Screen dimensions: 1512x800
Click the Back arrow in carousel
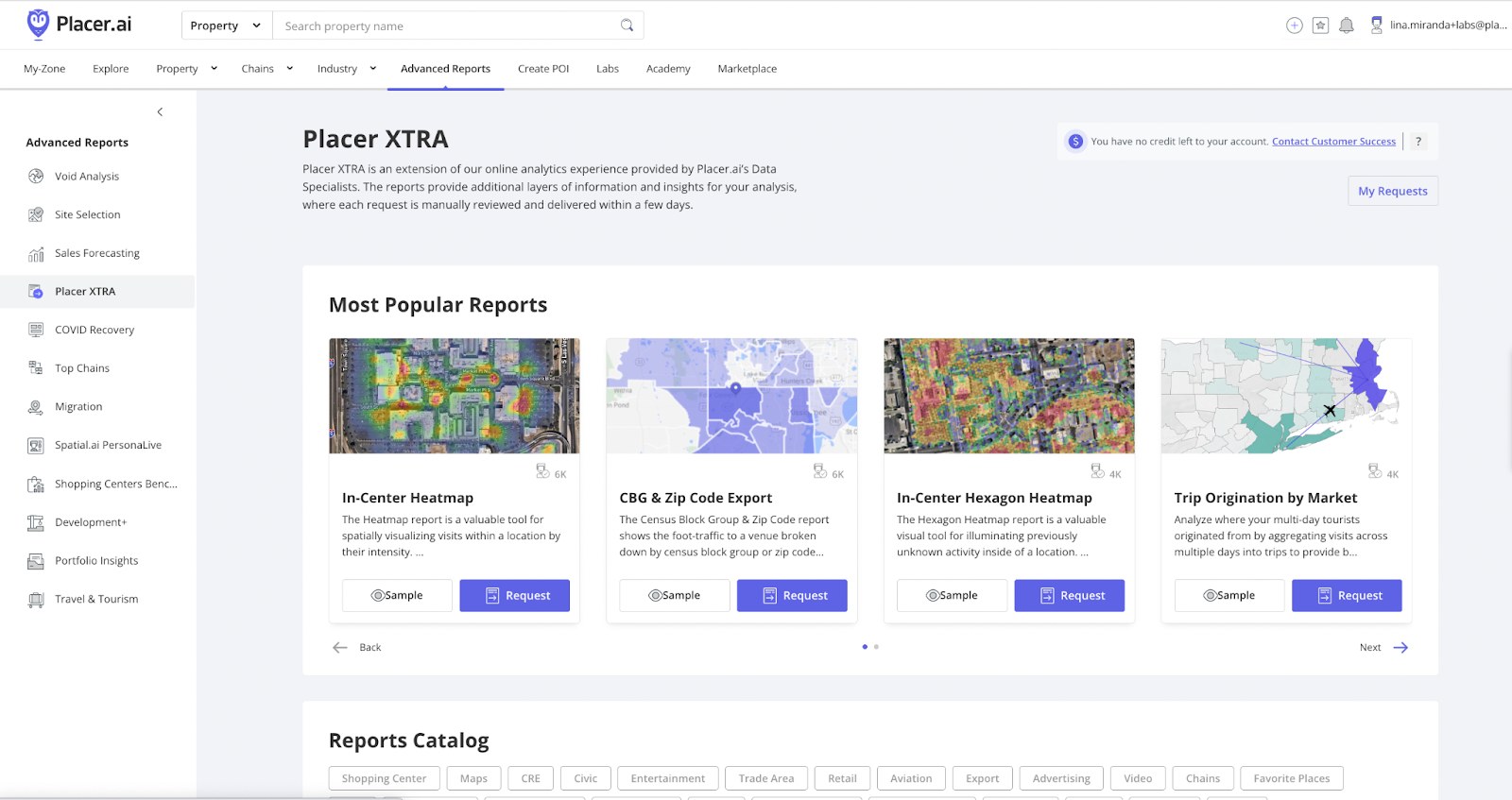click(x=340, y=648)
